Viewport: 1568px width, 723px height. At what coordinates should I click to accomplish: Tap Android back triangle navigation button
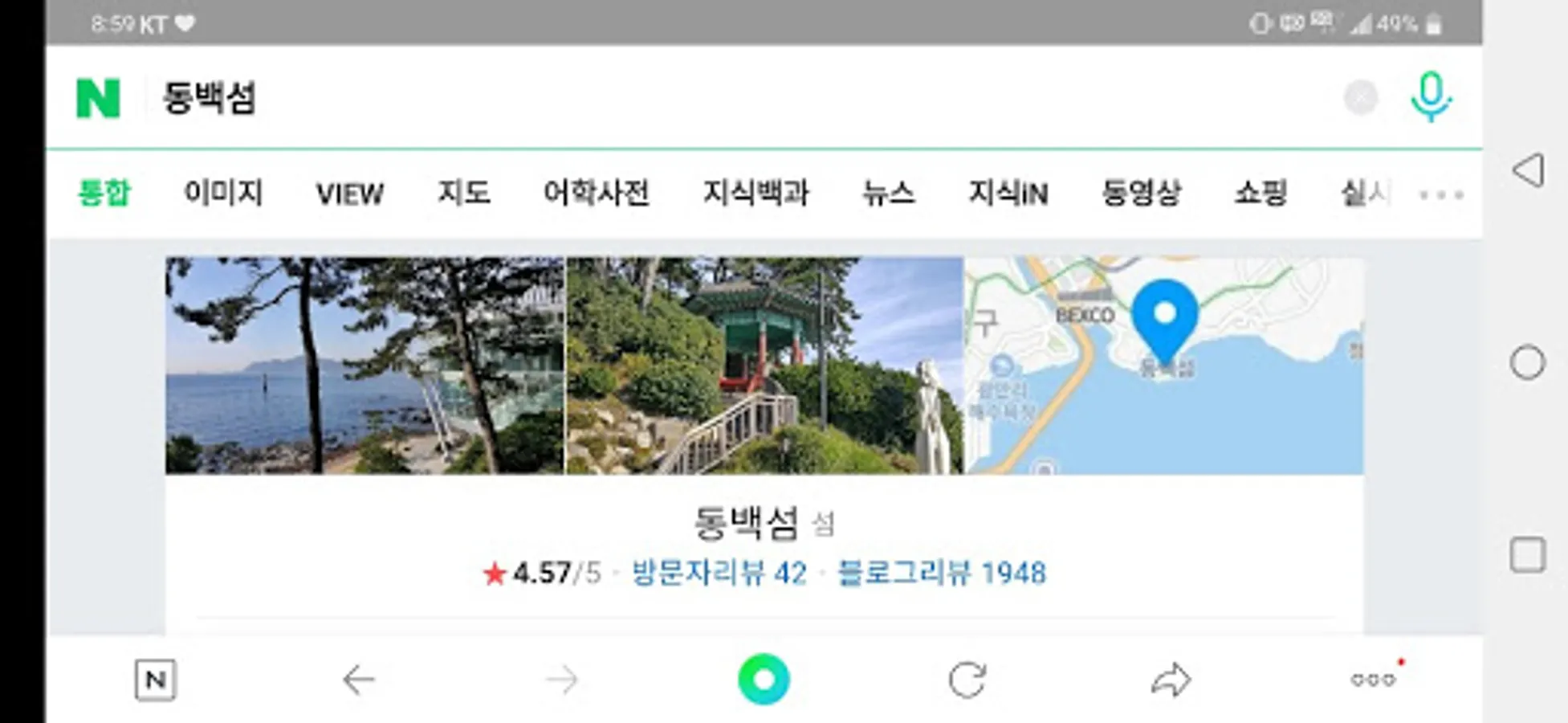1528,170
